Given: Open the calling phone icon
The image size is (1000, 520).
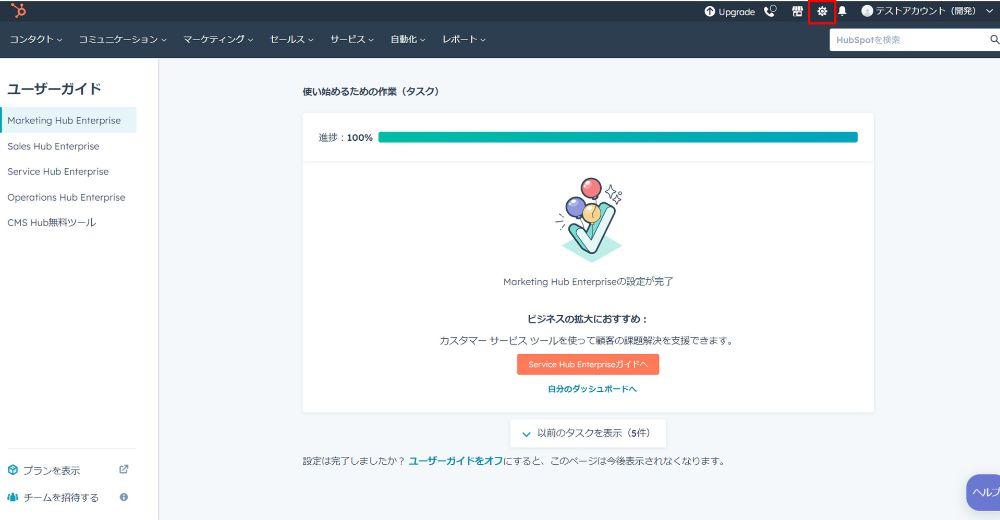Looking at the screenshot, I should pyautogui.click(x=770, y=11).
